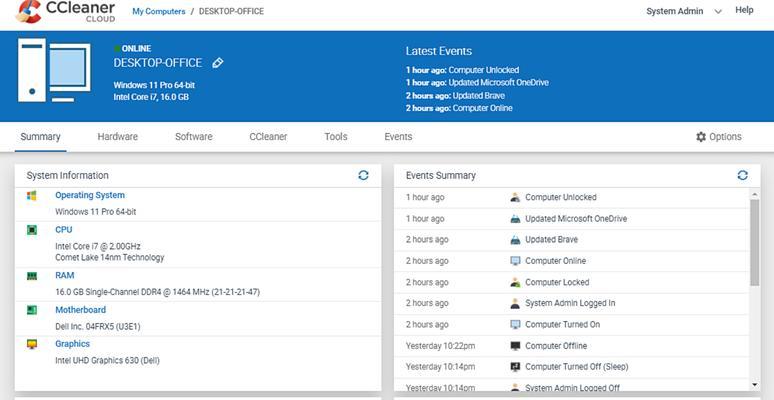Click the Graphics monitor icon
Viewport: 774px width, 400px height.
(32, 344)
